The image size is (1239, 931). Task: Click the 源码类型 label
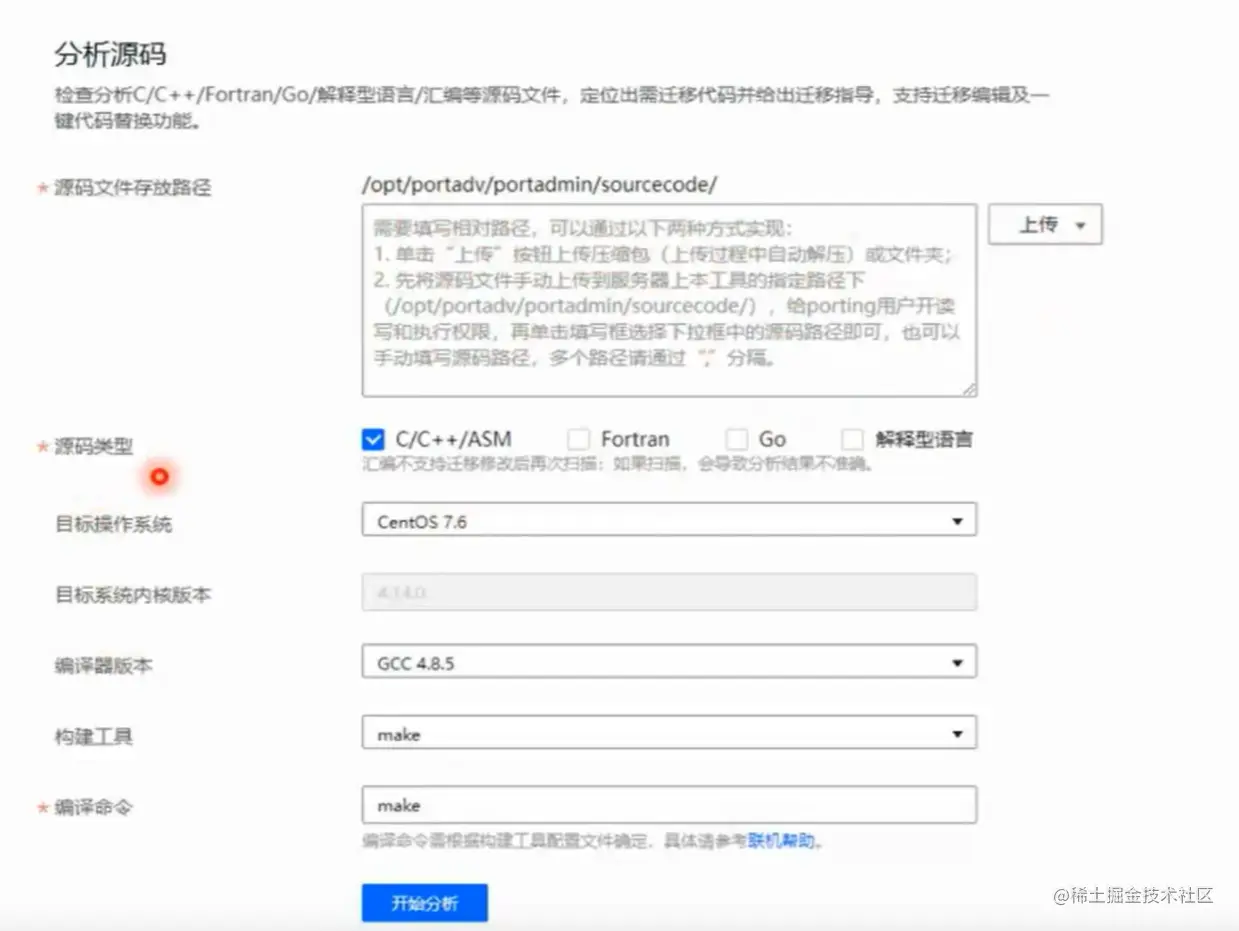[93, 447]
